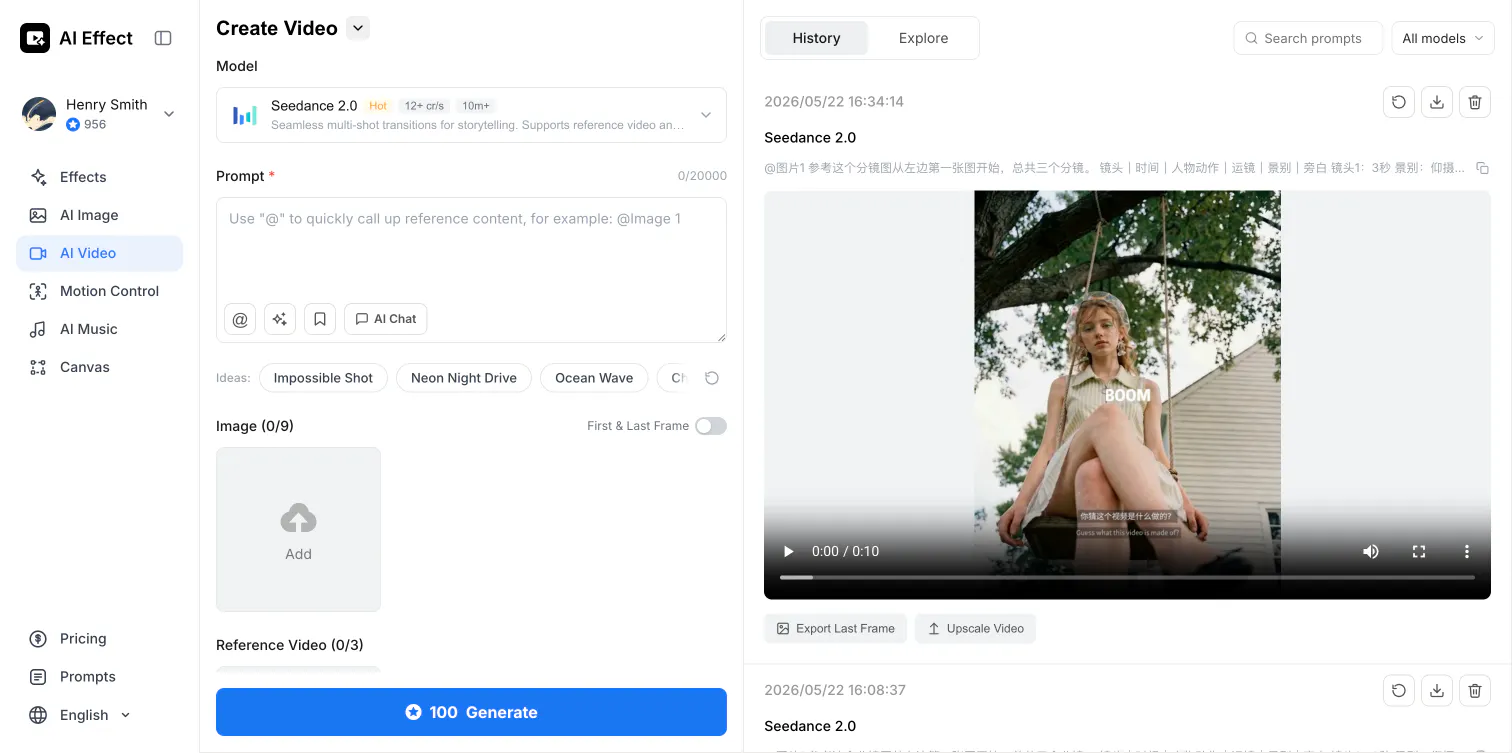Open the Canvas workspace
The image size is (1512, 753).
(99, 367)
